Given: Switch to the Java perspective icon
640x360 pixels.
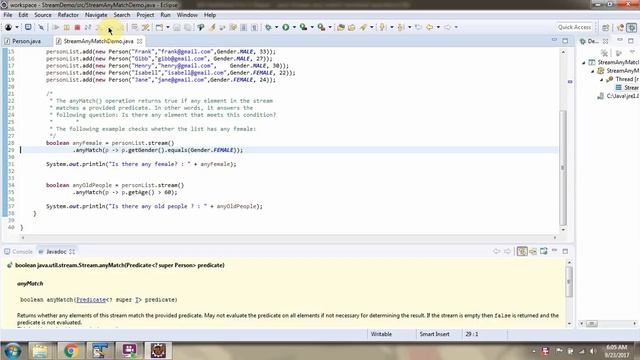Looking at the screenshot, I should tap(620, 27).
